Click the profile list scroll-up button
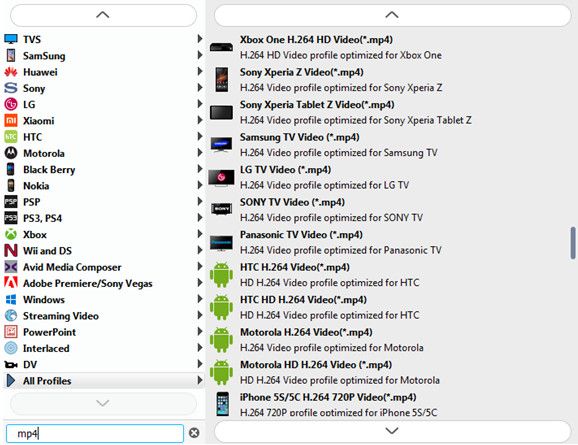Image resolution: width=578 pixels, height=445 pixels. [x=392, y=15]
